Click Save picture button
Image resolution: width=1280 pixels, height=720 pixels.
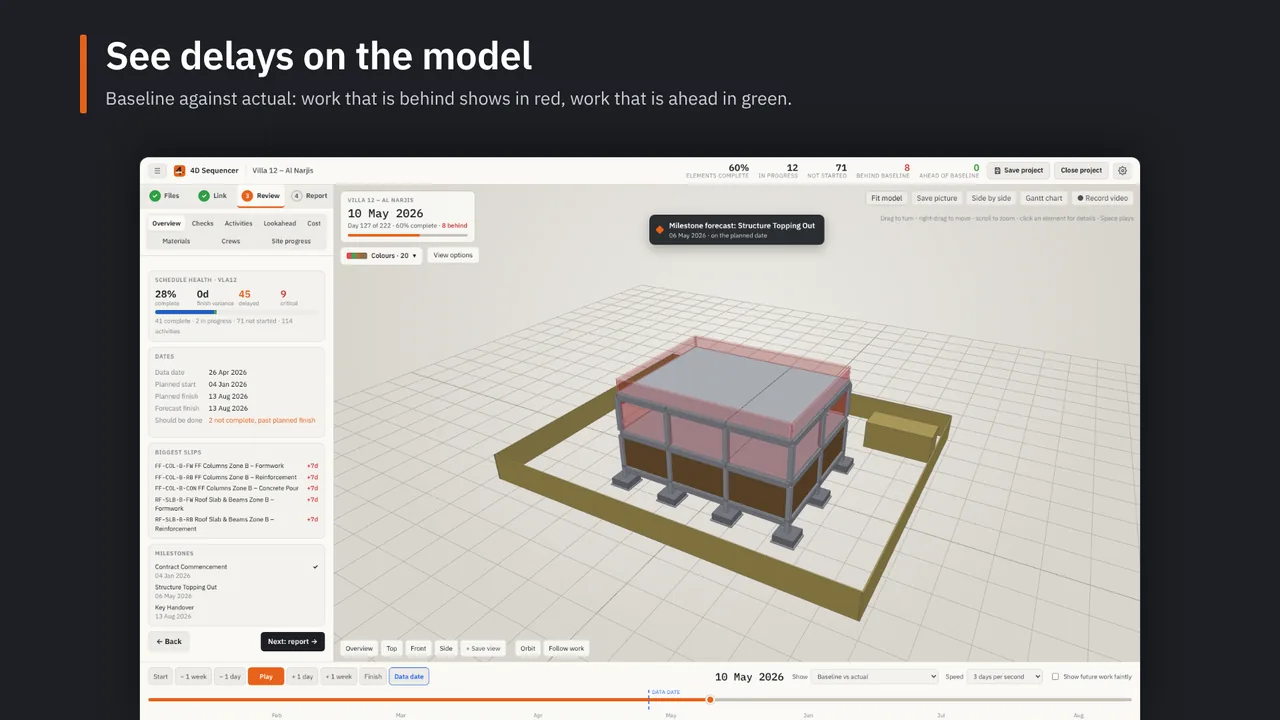point(937,198)
